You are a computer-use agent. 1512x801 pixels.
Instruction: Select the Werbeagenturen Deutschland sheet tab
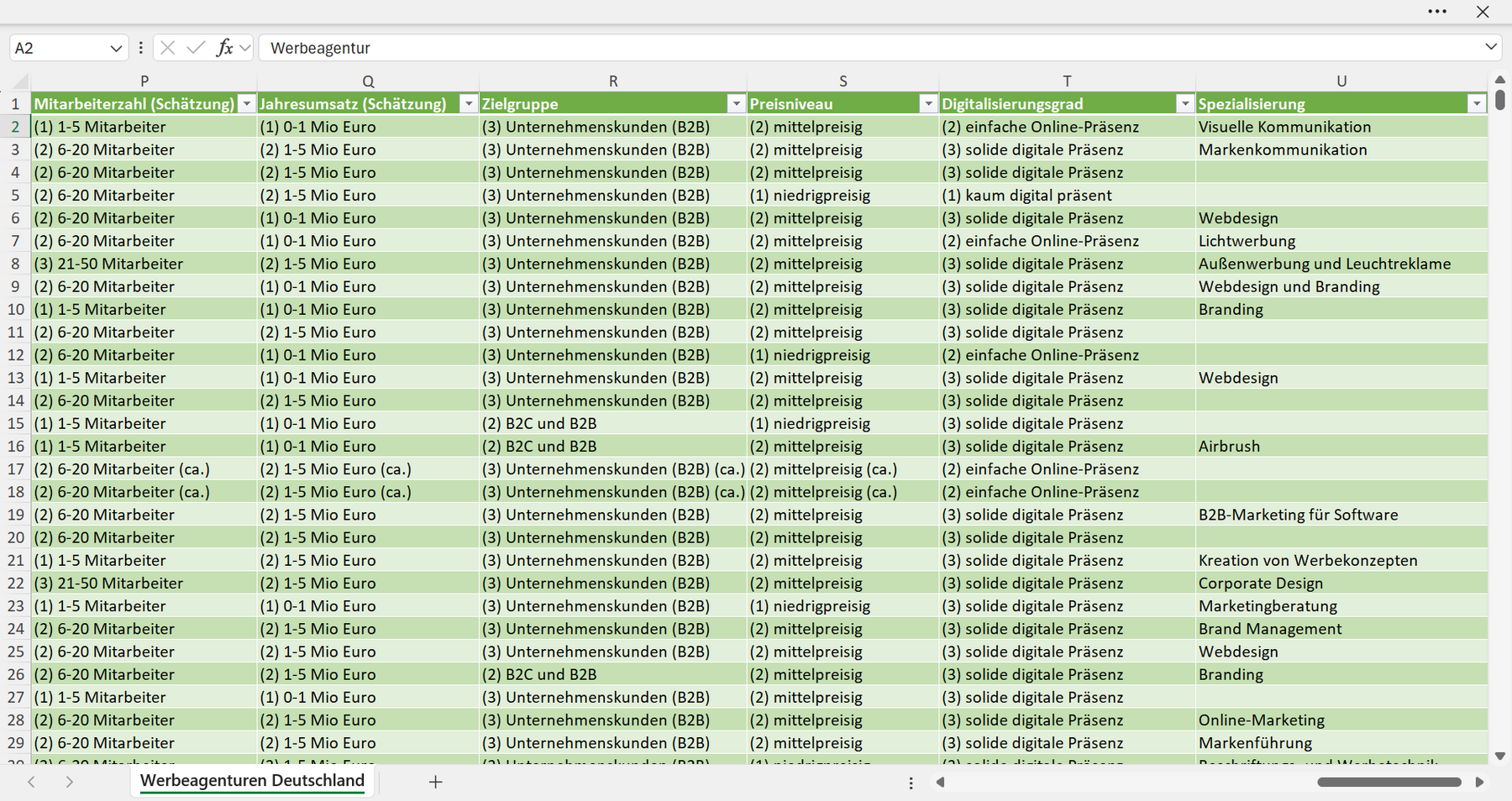[x=252, y=781]
